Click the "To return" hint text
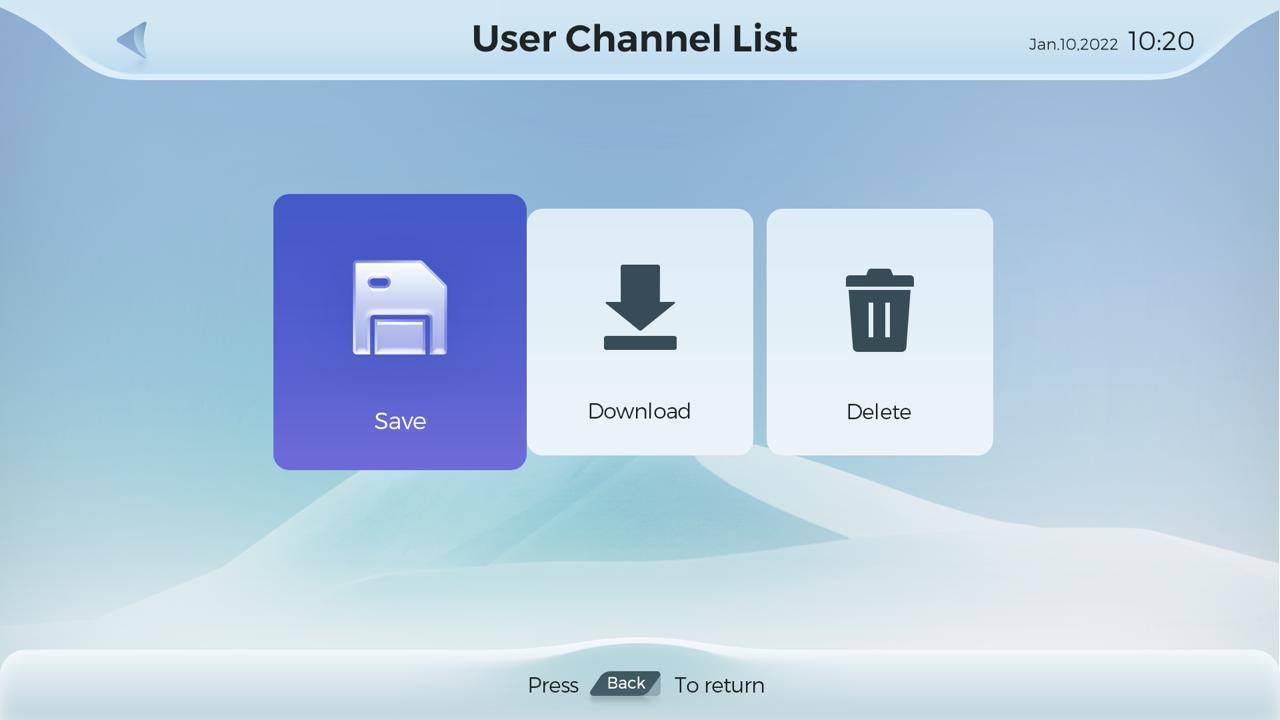The image size is (1280, 720). [x=719, y=685]
